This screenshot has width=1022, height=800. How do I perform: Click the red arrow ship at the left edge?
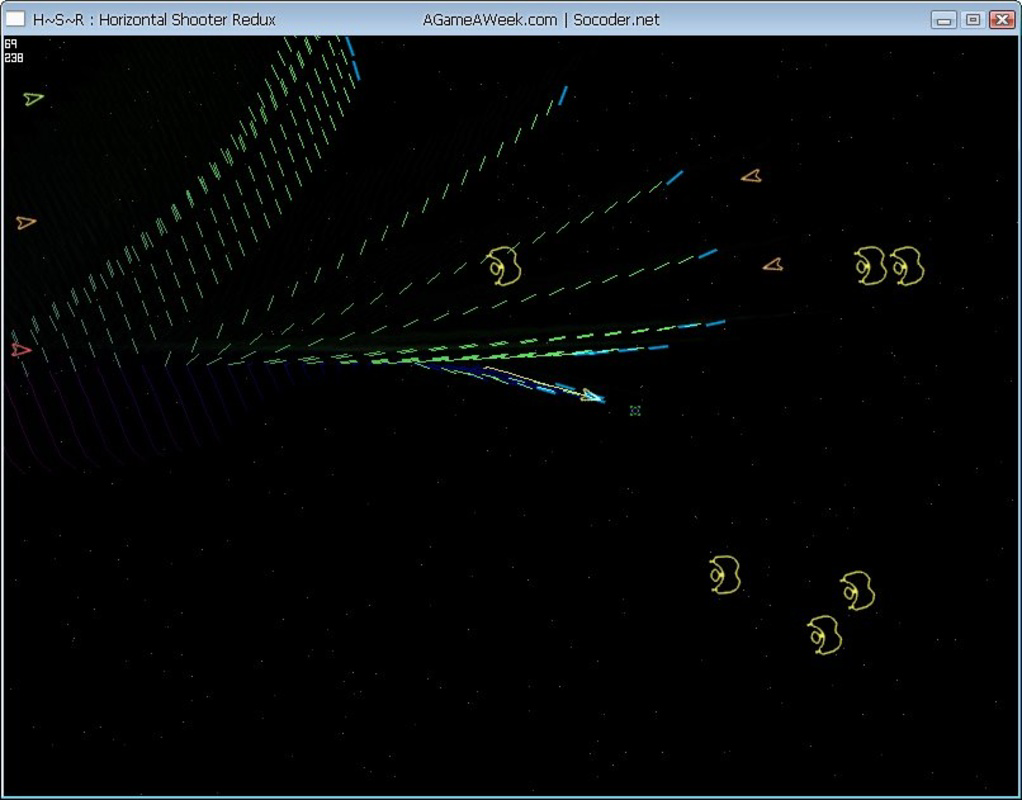(21, 350)
